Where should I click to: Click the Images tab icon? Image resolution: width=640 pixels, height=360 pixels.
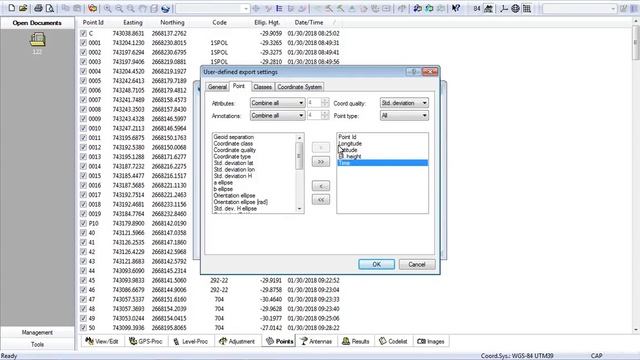[421, 341]
